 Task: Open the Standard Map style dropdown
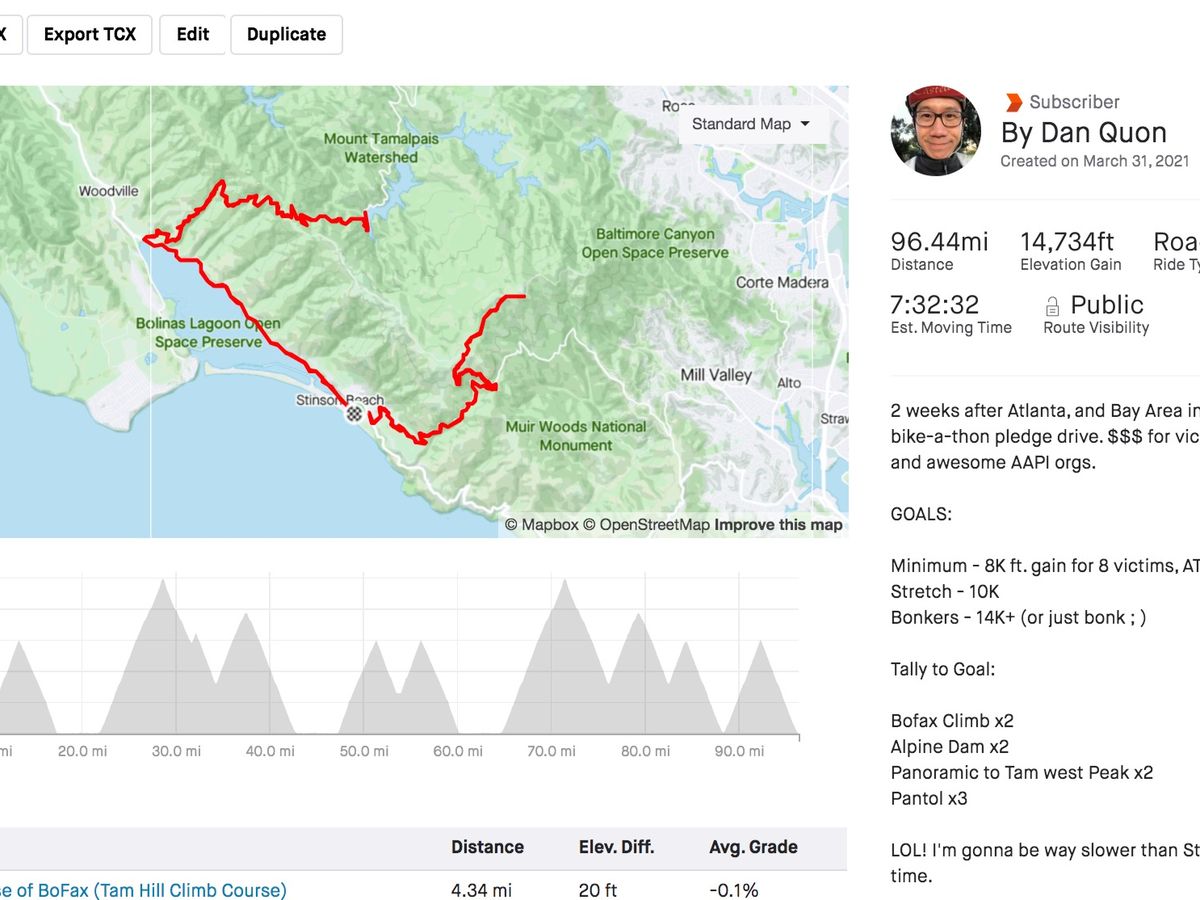[x=750, y=124]
